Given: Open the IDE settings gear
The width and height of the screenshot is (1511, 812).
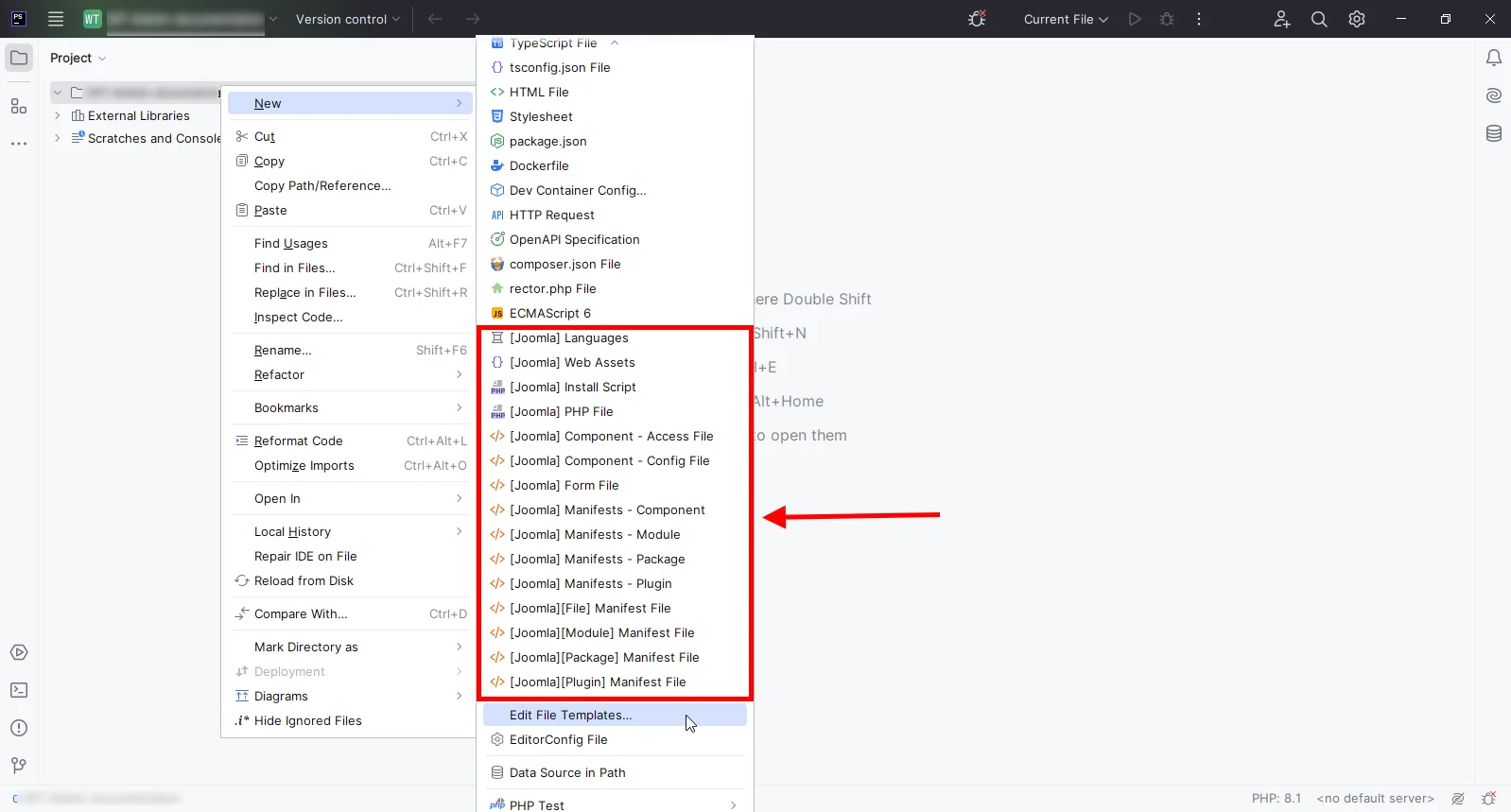Looking at the screenshot, I should pos(1357,19).
